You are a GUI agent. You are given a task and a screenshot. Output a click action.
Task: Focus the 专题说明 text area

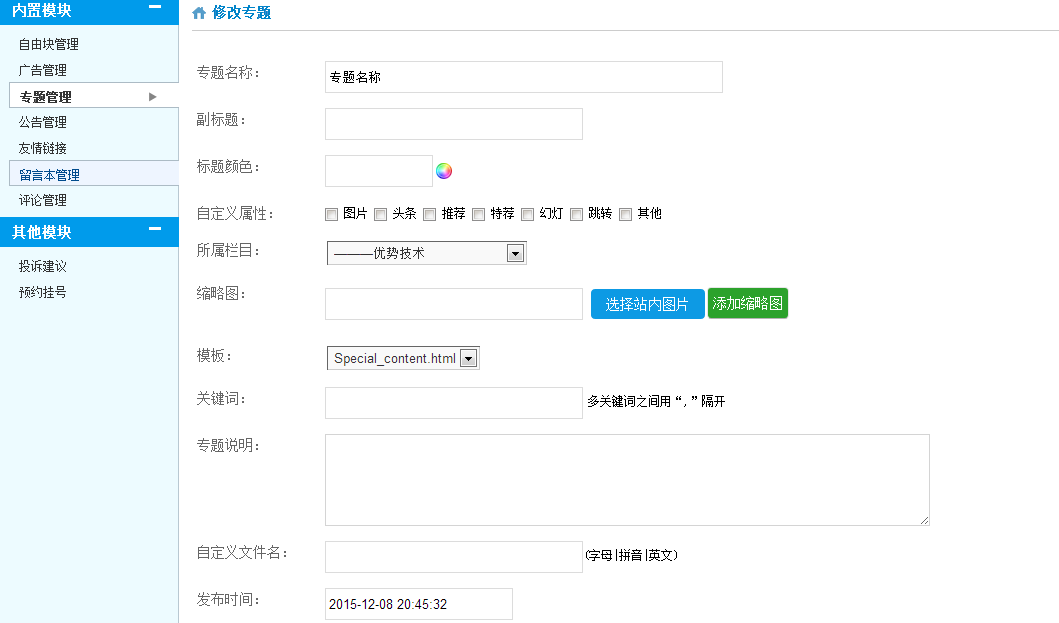click(627, 480)
